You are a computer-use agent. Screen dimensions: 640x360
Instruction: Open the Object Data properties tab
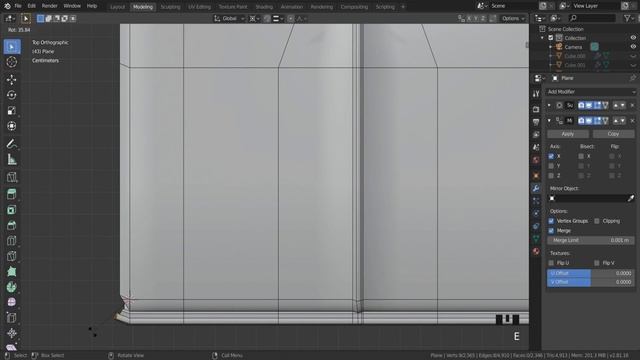click(x=536, y=239)
